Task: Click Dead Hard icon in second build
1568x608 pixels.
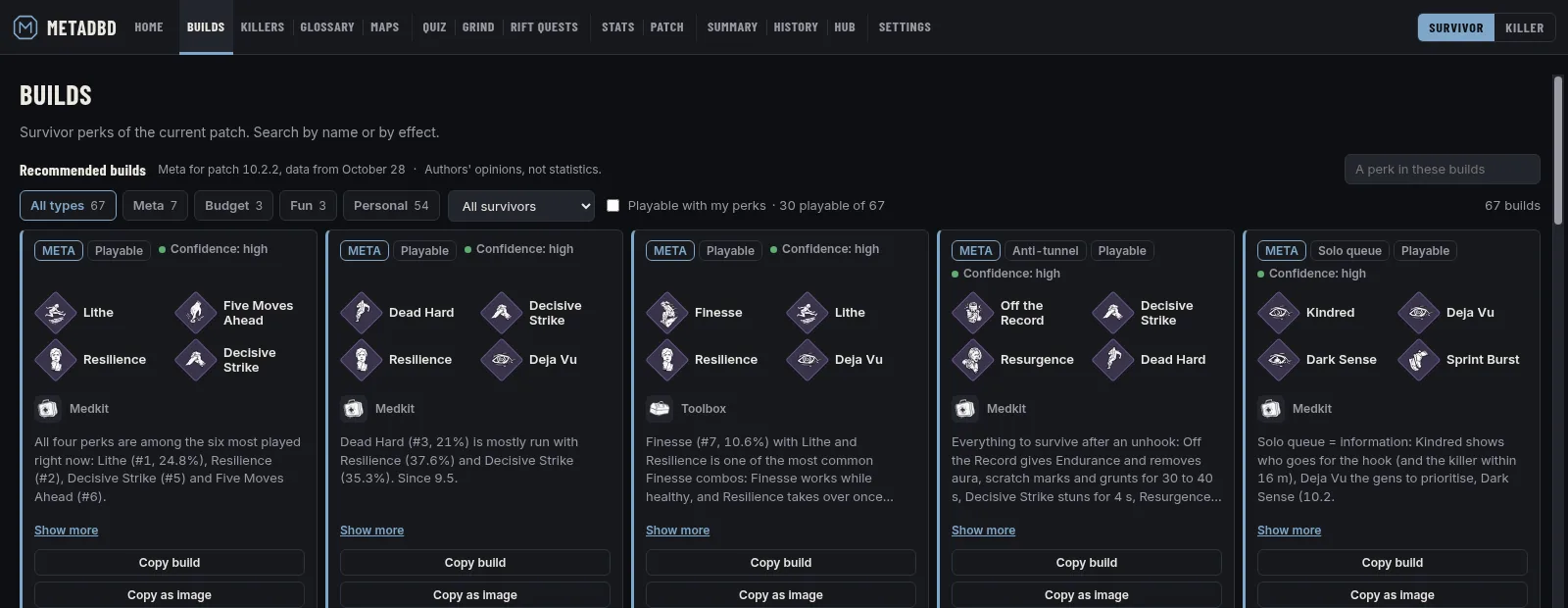Action: coord(362,313)
